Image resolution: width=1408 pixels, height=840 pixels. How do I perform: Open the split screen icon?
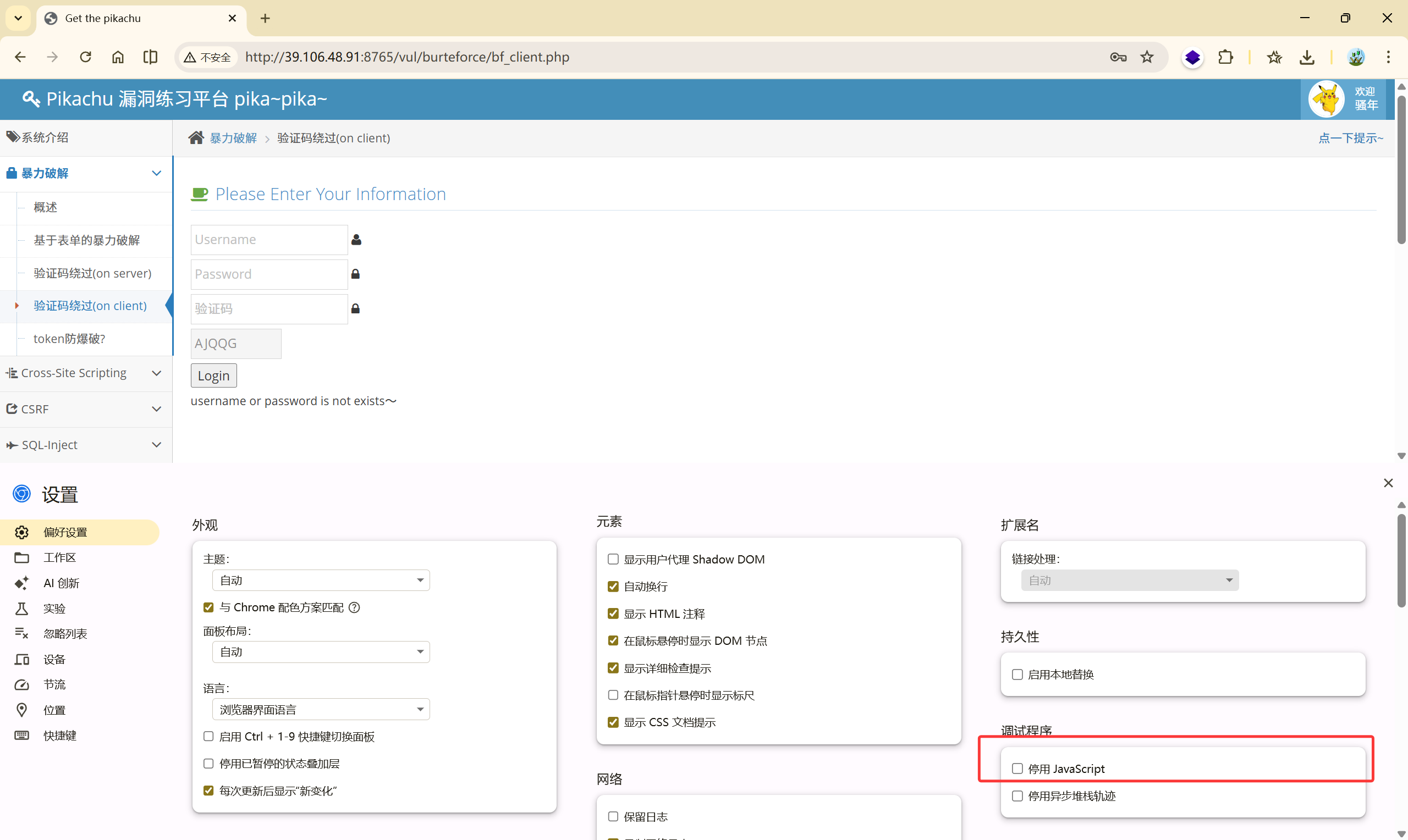point(150,57)
